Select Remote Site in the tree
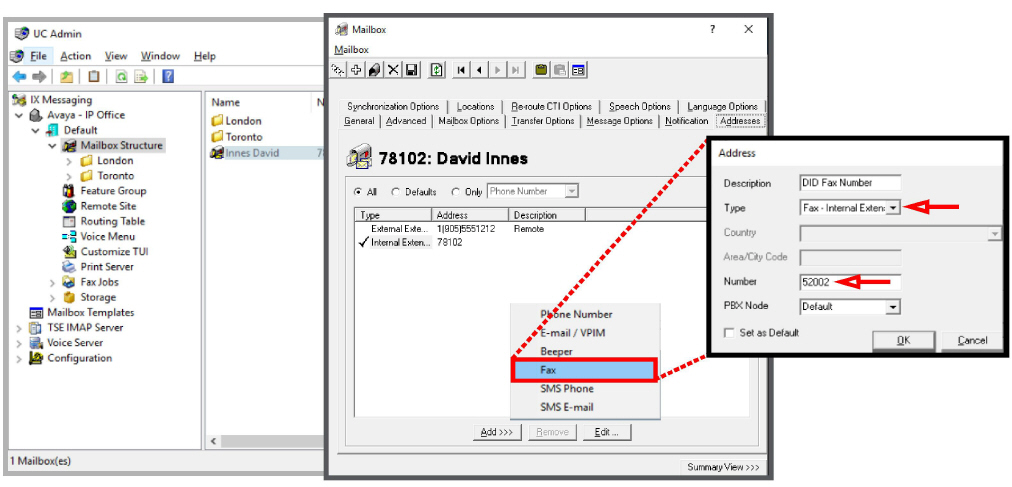 108,206
